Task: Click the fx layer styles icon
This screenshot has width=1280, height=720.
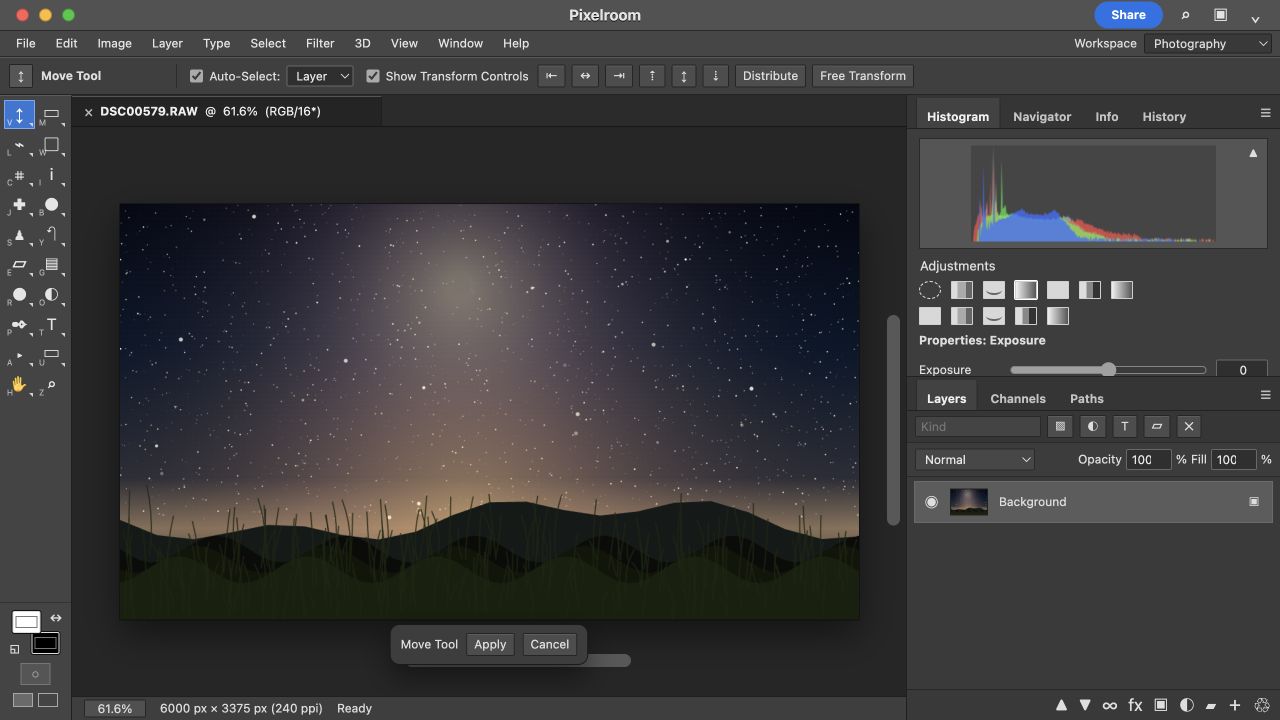Action: 1135,706
